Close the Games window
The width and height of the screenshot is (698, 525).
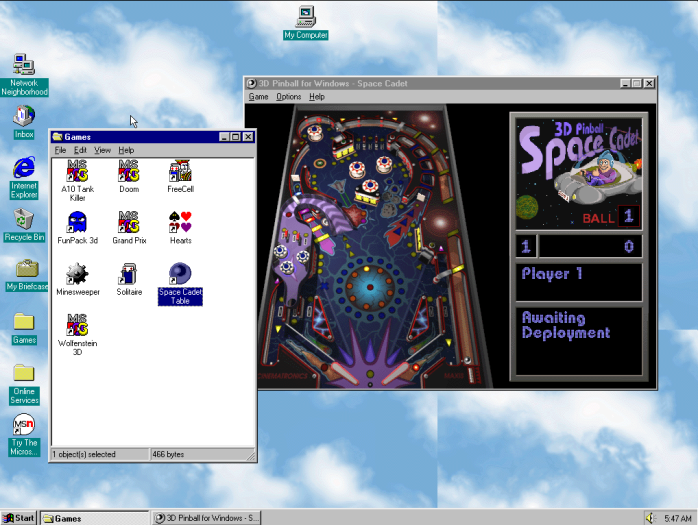point(248,137)
